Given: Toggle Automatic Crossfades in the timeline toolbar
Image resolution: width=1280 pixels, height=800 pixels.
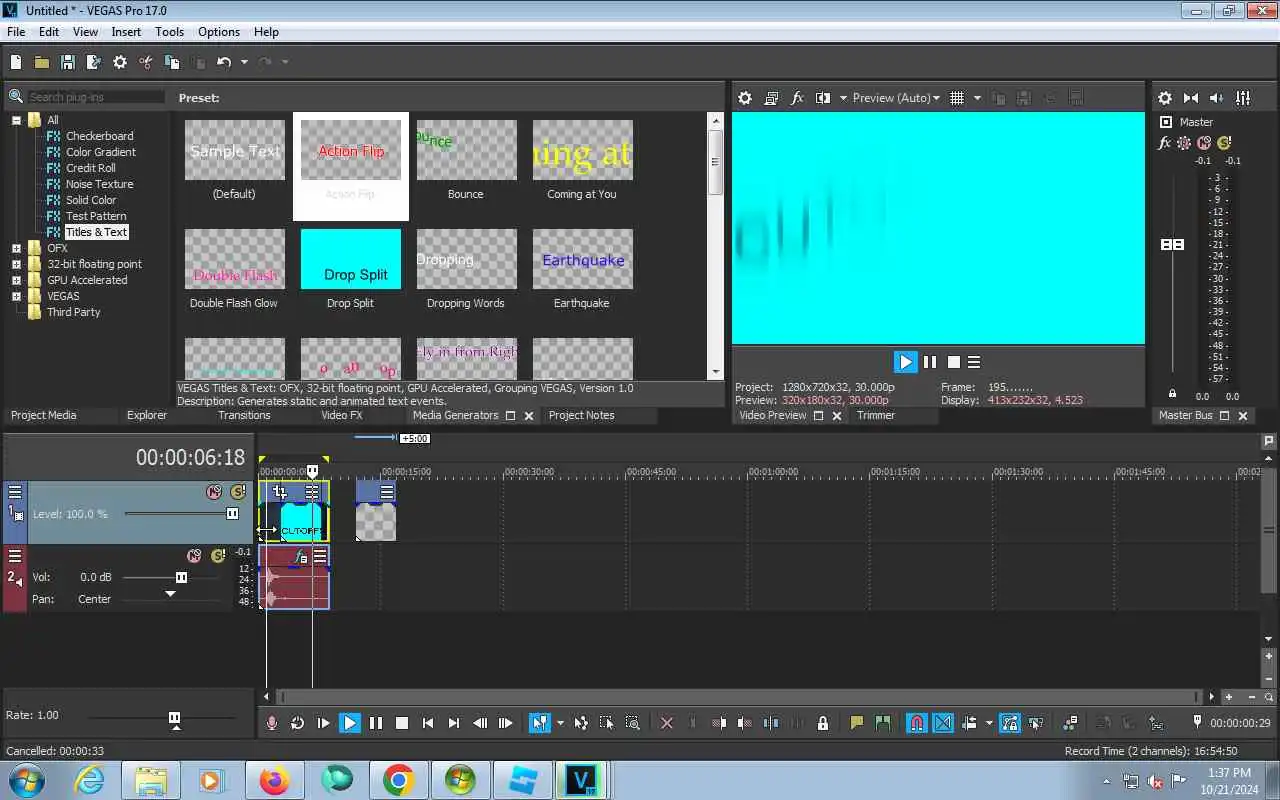Looking at the screenshot, I should [943, 723].
